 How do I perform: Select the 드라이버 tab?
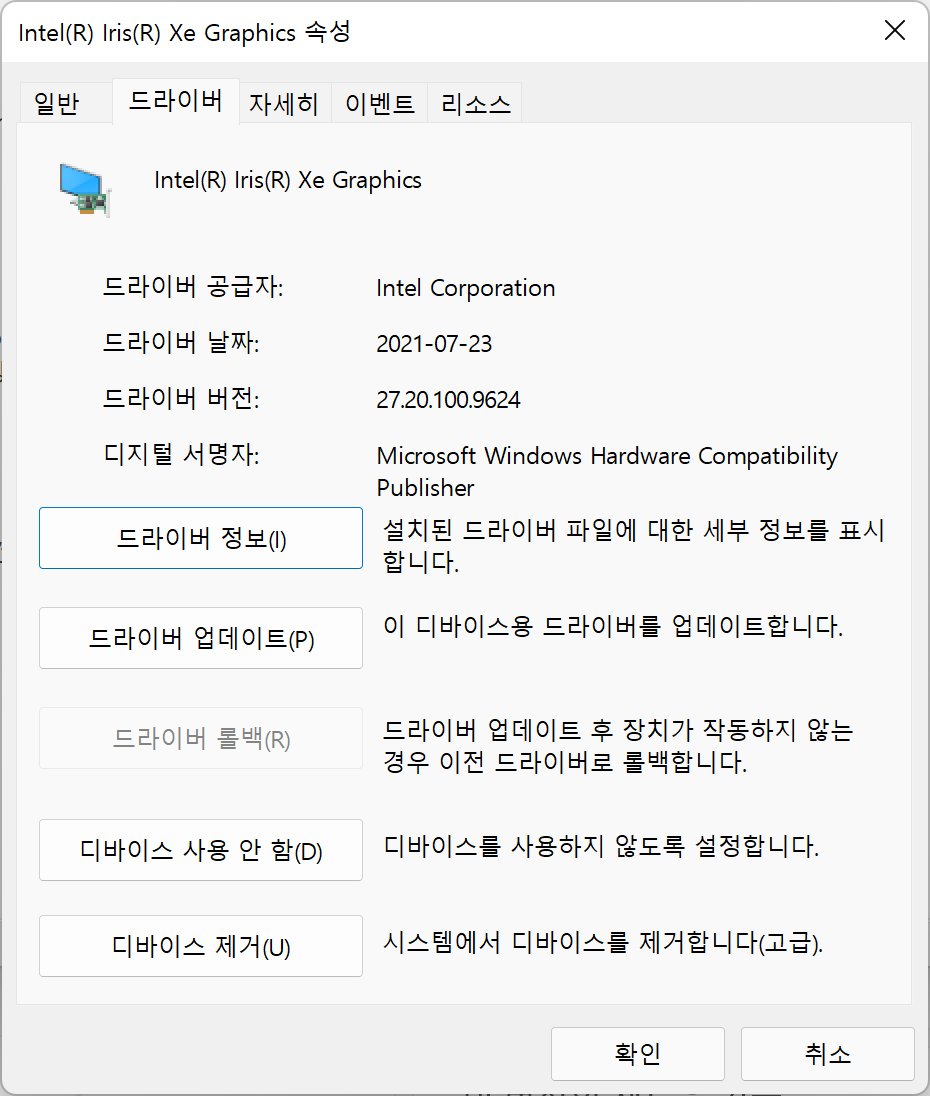[176, 101]
